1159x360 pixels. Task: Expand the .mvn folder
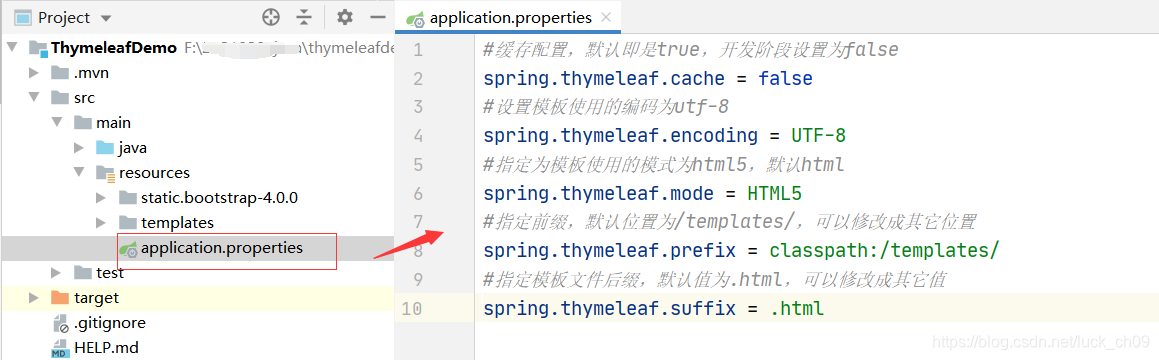pos(33,72)
